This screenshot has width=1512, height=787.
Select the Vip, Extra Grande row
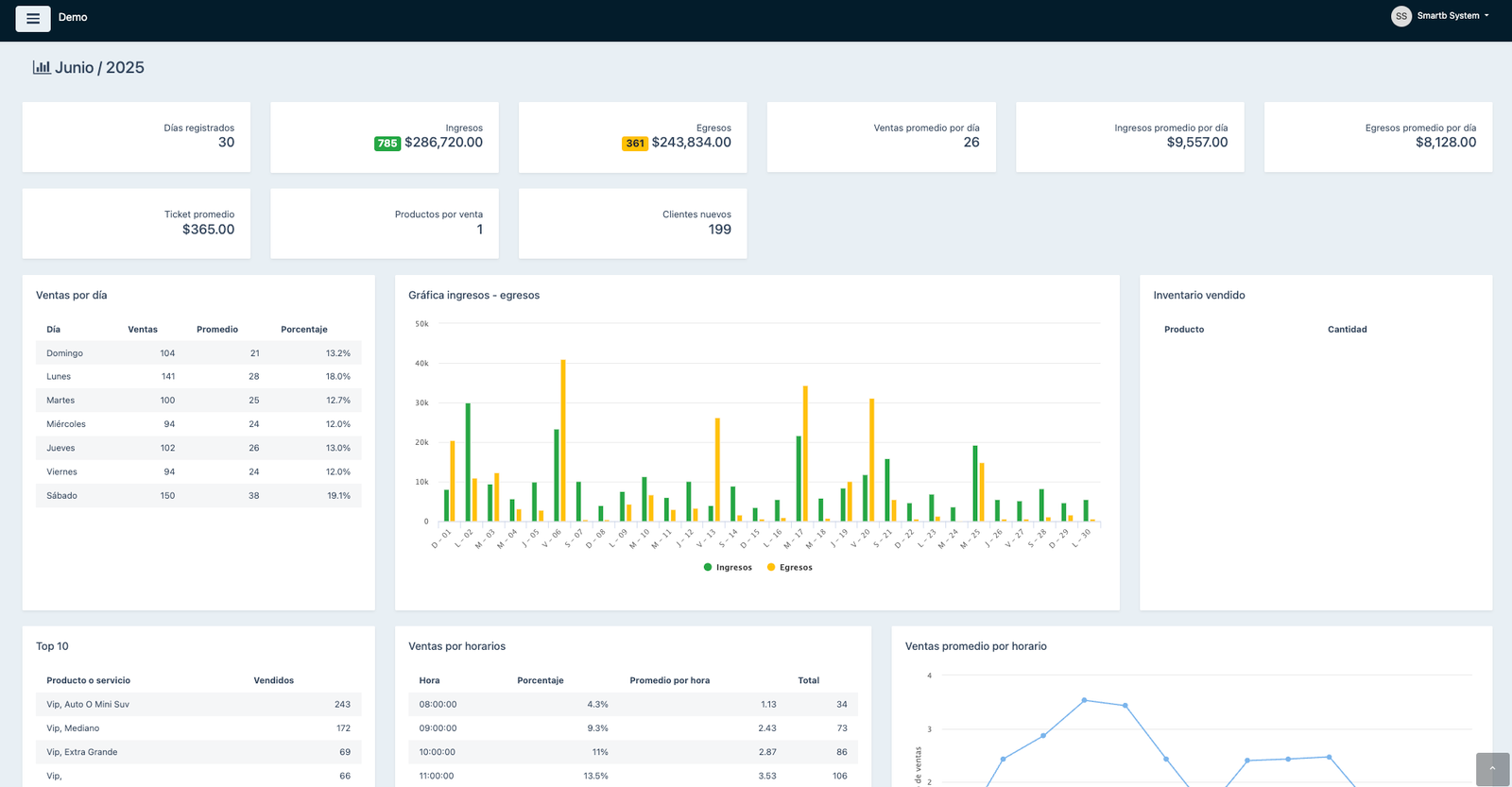click(x=198, y=752)
